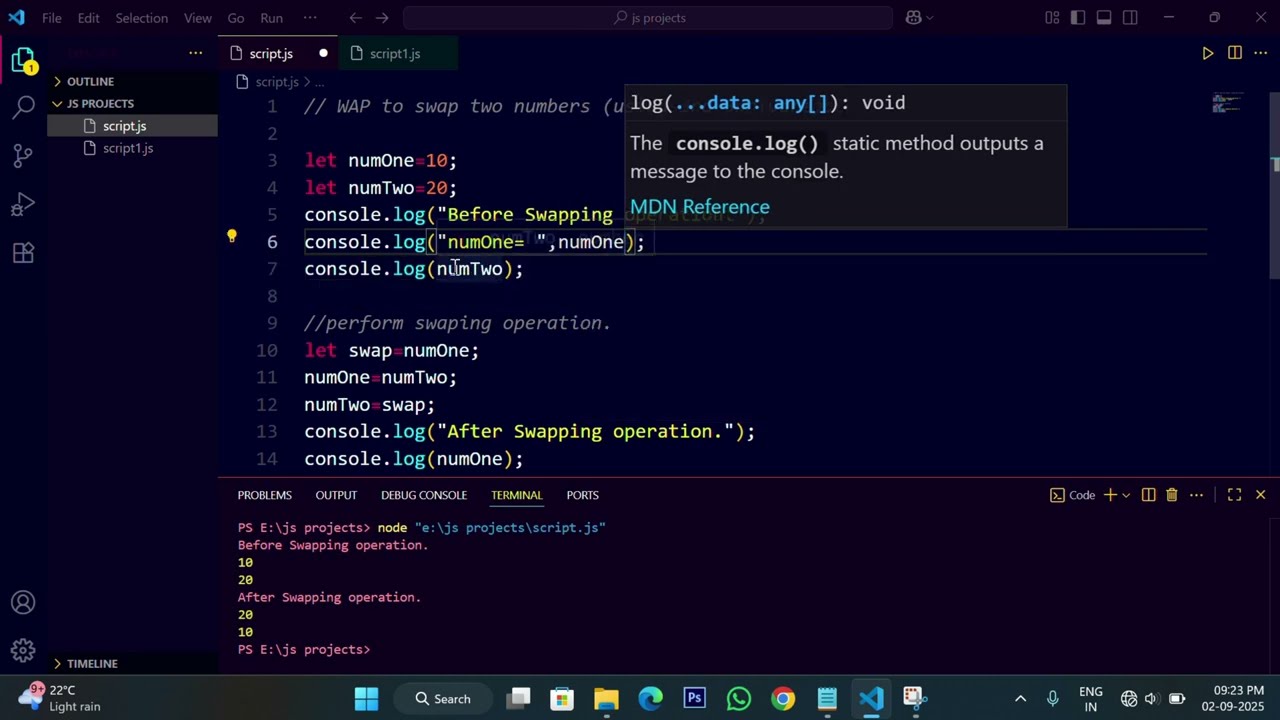Switch to the DEBUG CONSOLE panel tab

tap(424, 495)
